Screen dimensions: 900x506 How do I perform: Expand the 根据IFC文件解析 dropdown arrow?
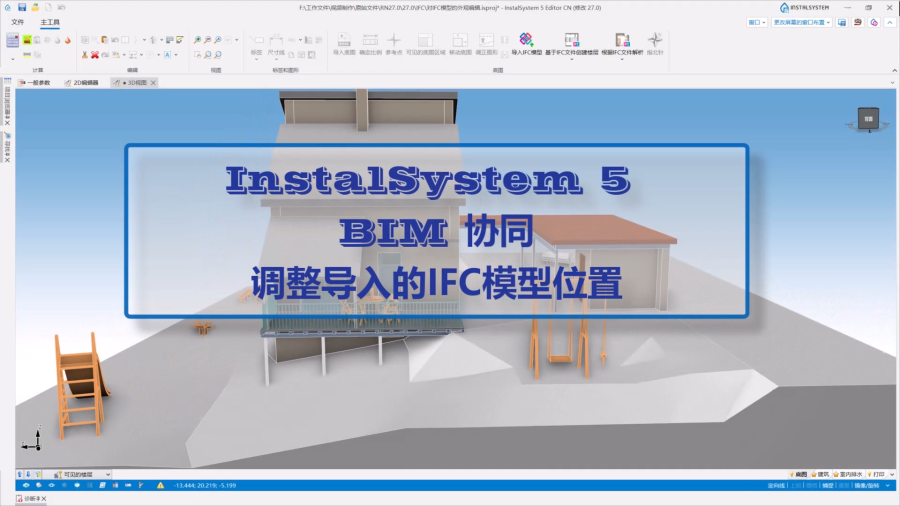pyautogui.click(x=622, y=59)
